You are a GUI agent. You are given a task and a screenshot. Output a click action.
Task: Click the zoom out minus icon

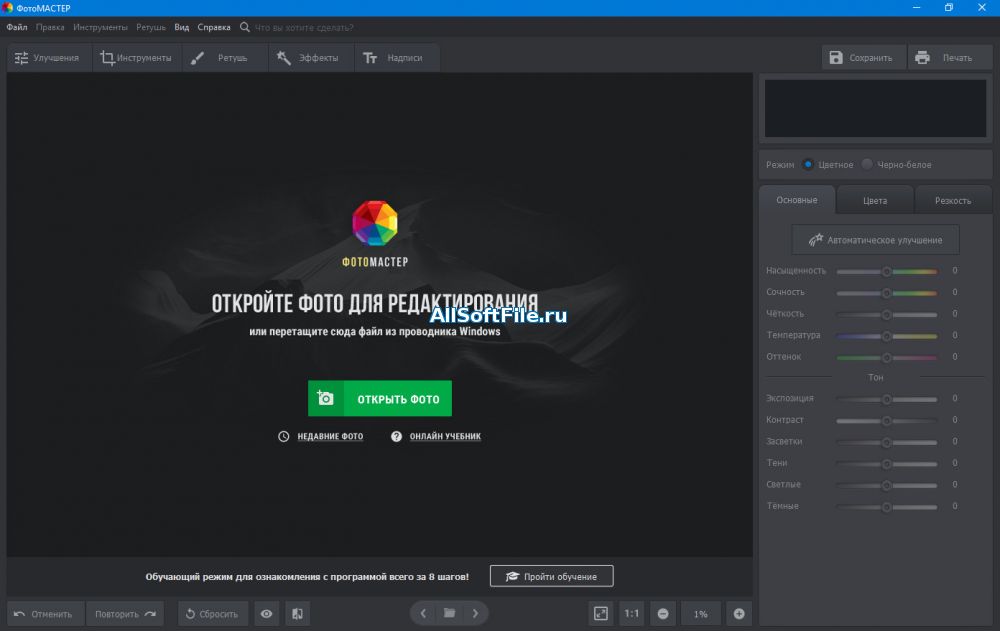coord(663,614)
